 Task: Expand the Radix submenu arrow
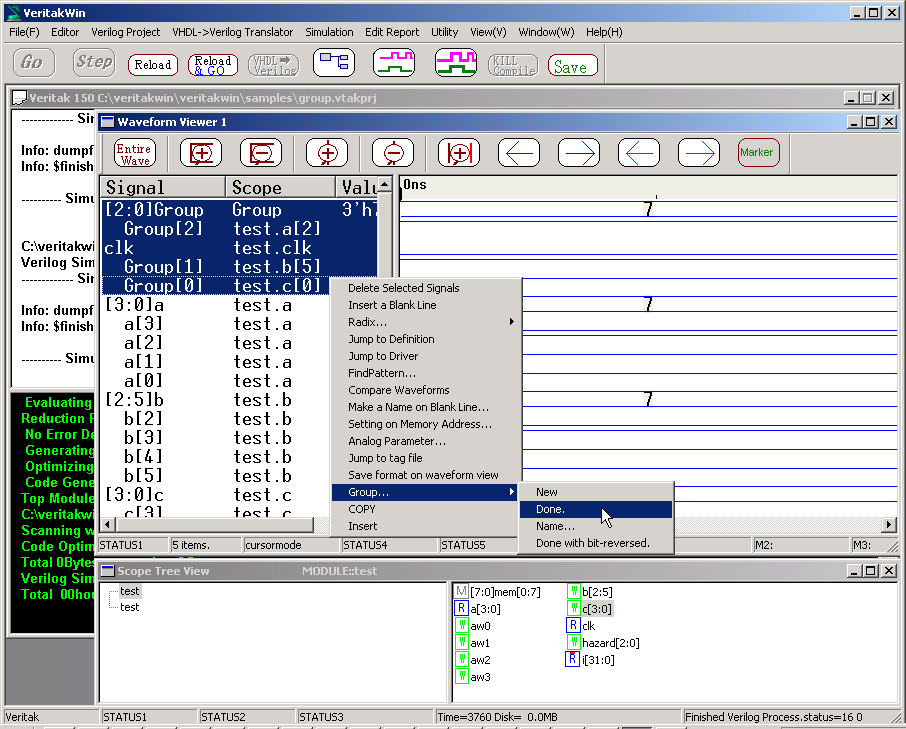click(511, 322)
